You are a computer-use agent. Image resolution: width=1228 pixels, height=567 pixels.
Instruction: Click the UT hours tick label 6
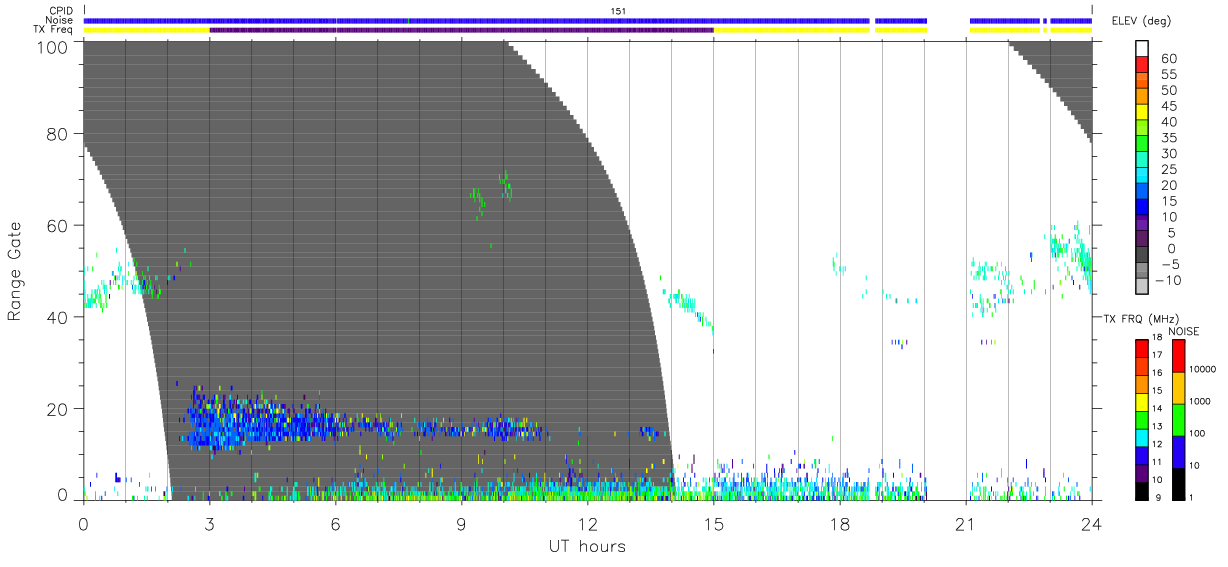tap(335, 523)
